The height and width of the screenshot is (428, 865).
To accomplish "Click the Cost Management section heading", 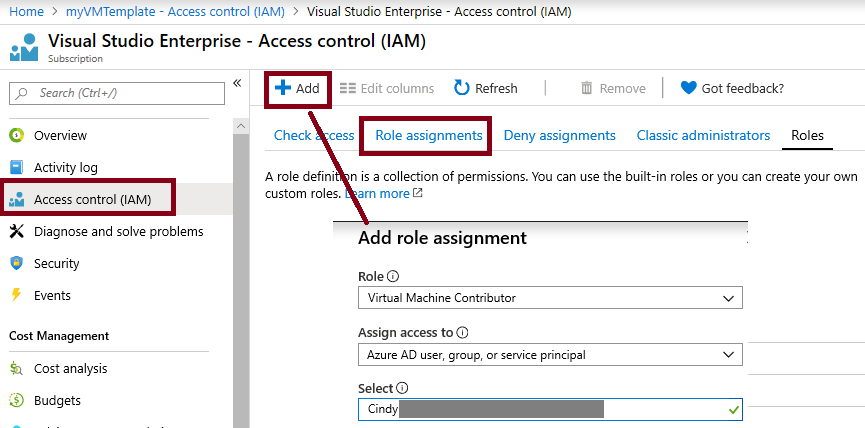I will point(59,336).
